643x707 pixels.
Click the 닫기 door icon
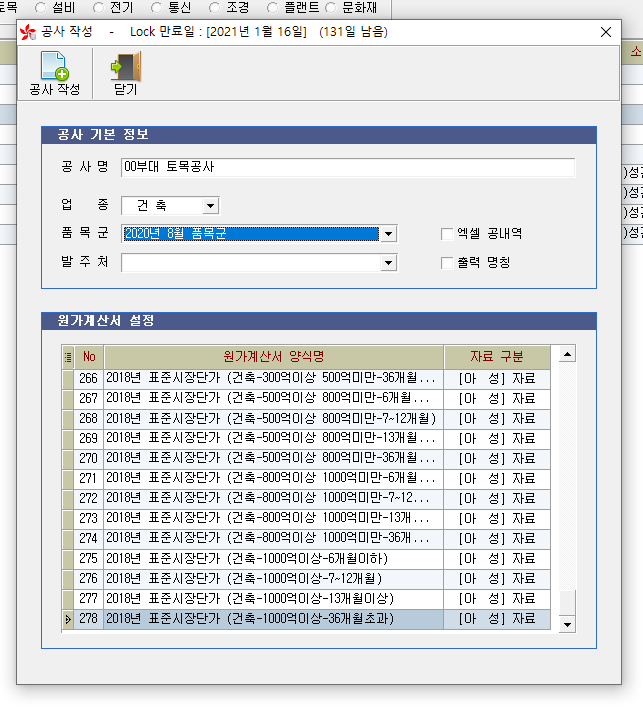pos(125,67)
